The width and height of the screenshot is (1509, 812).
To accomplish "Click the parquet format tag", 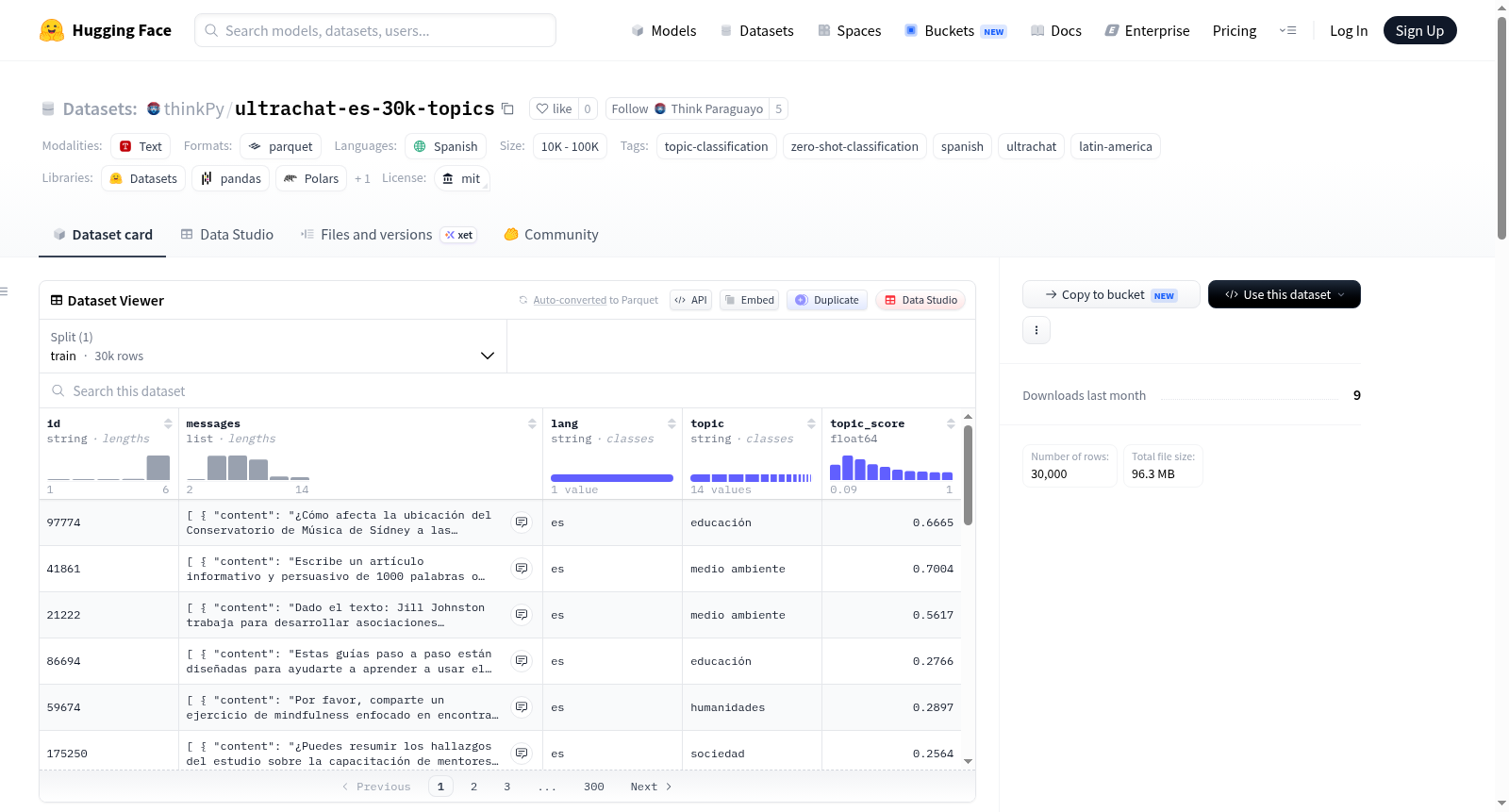I will [280, 146].
